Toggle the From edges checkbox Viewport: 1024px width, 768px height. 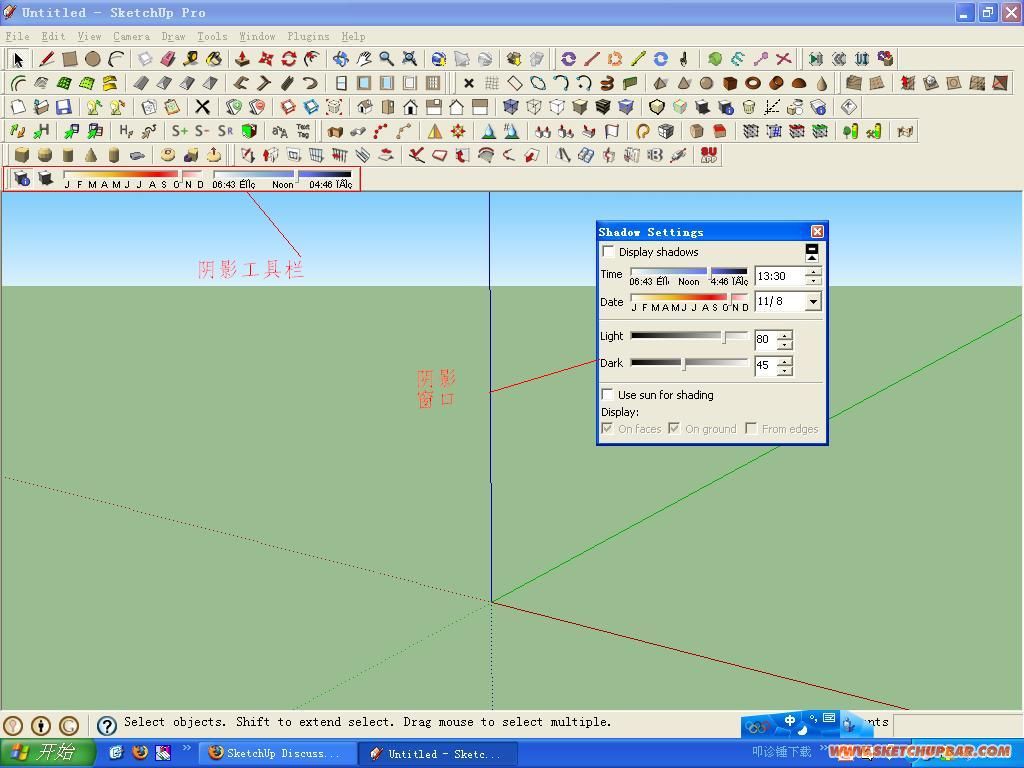751,428
